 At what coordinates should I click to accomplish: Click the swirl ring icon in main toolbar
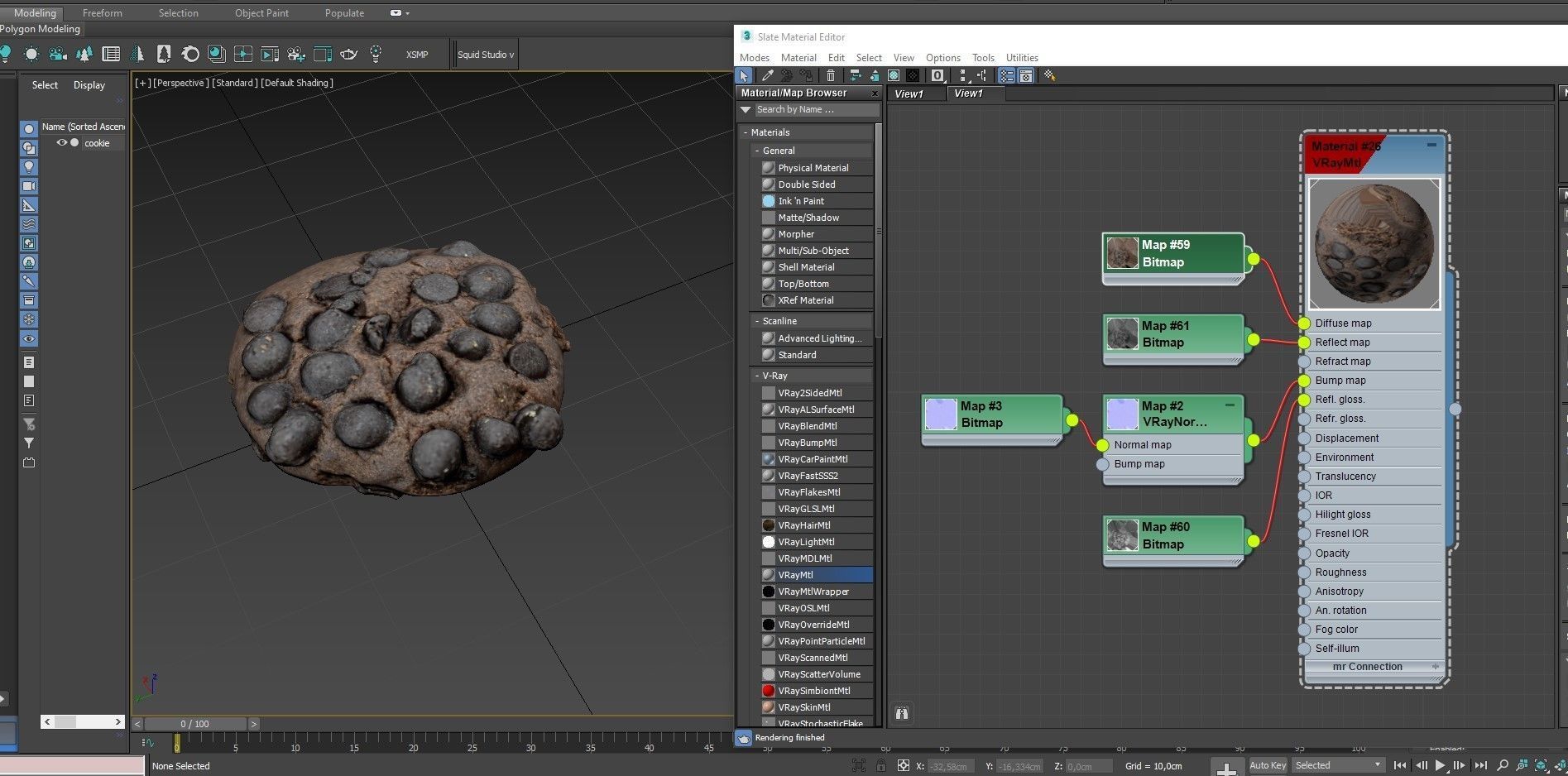190,54
